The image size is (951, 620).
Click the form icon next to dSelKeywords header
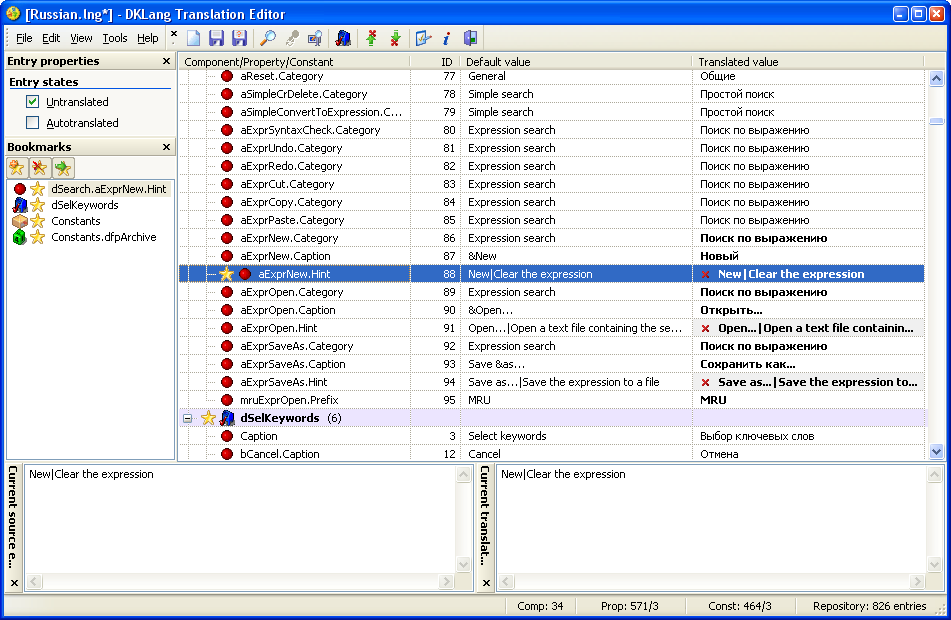[227, 418]
